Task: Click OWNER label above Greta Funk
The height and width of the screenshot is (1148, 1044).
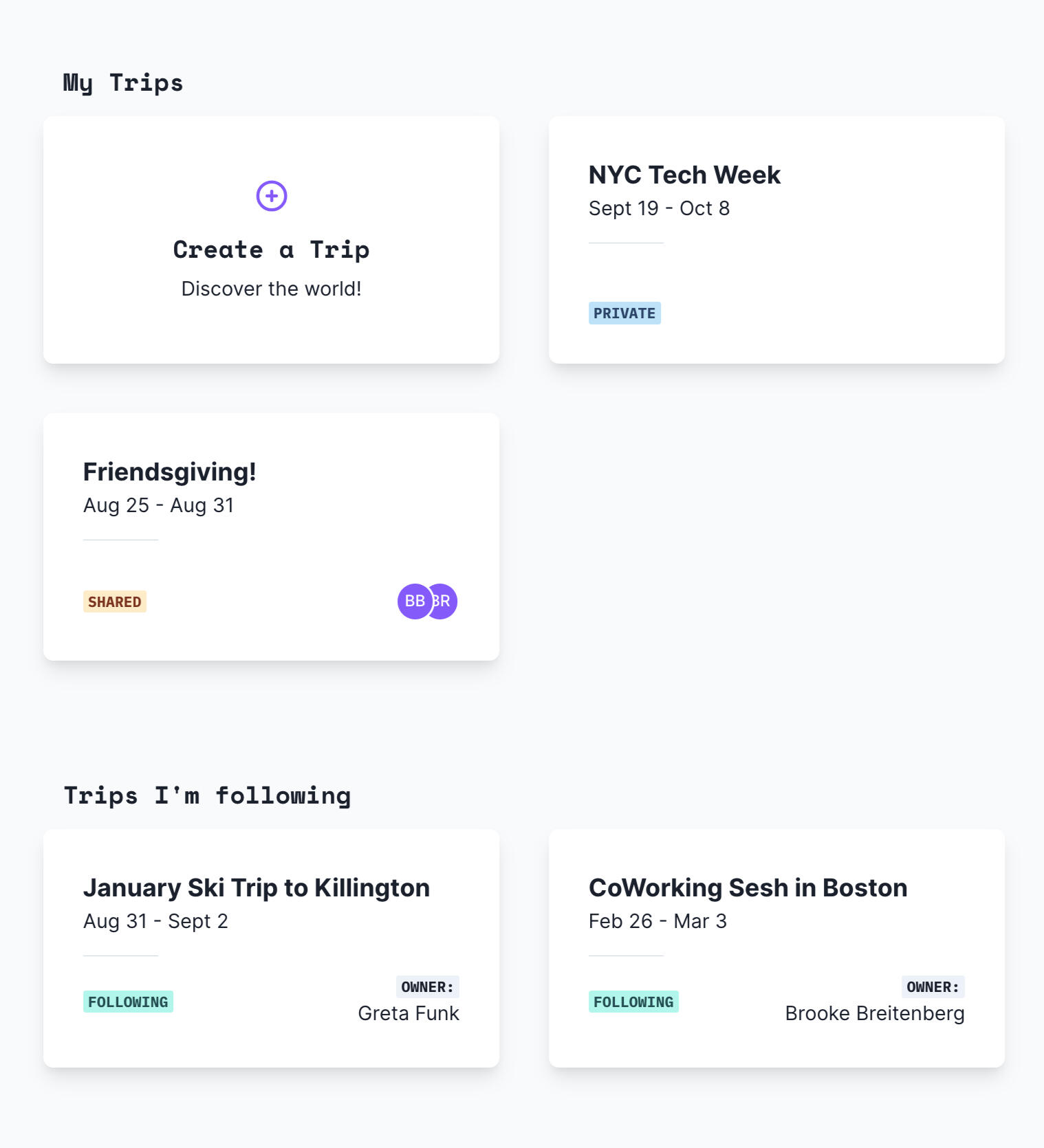Action: click(427, 987)
